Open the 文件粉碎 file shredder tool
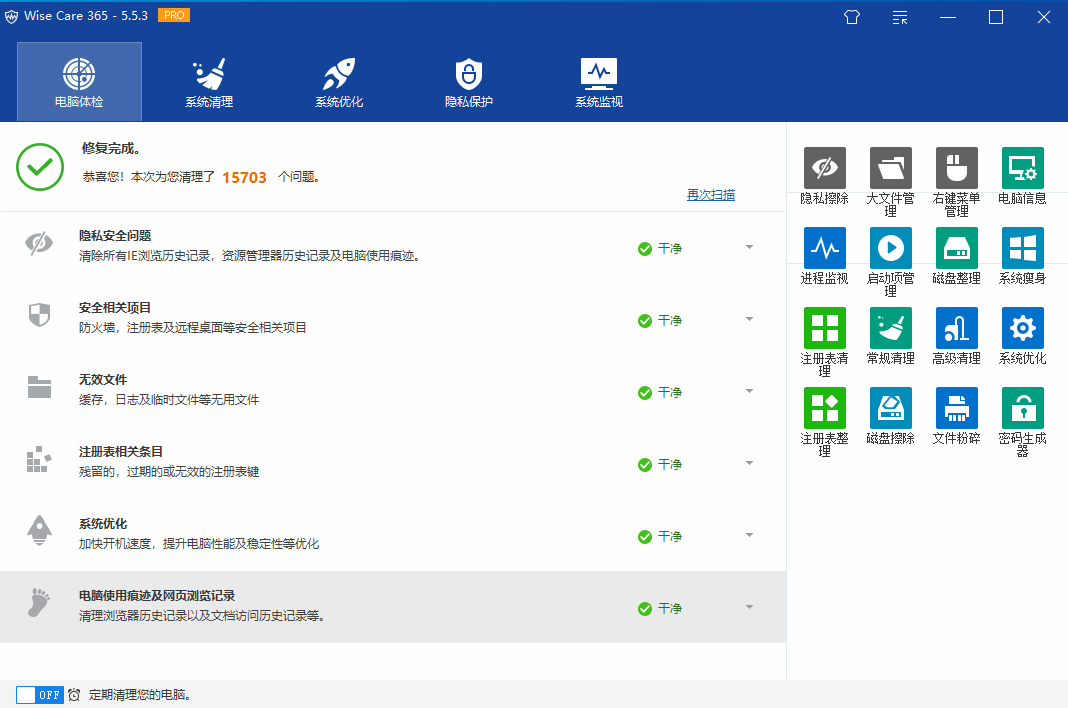This screenshot has height=708, width=1068. pos(956,408)
